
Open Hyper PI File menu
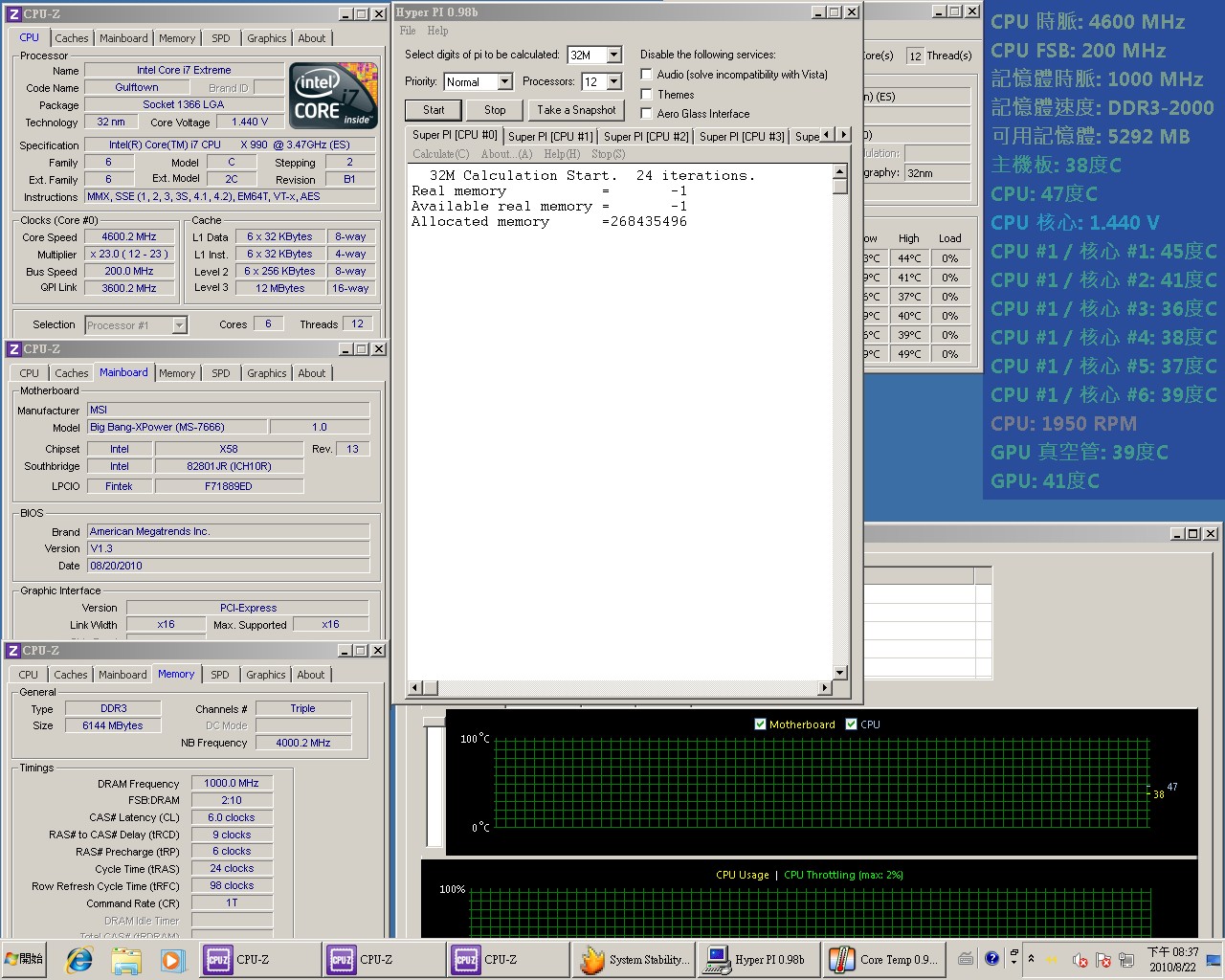(x=408, y=31)
